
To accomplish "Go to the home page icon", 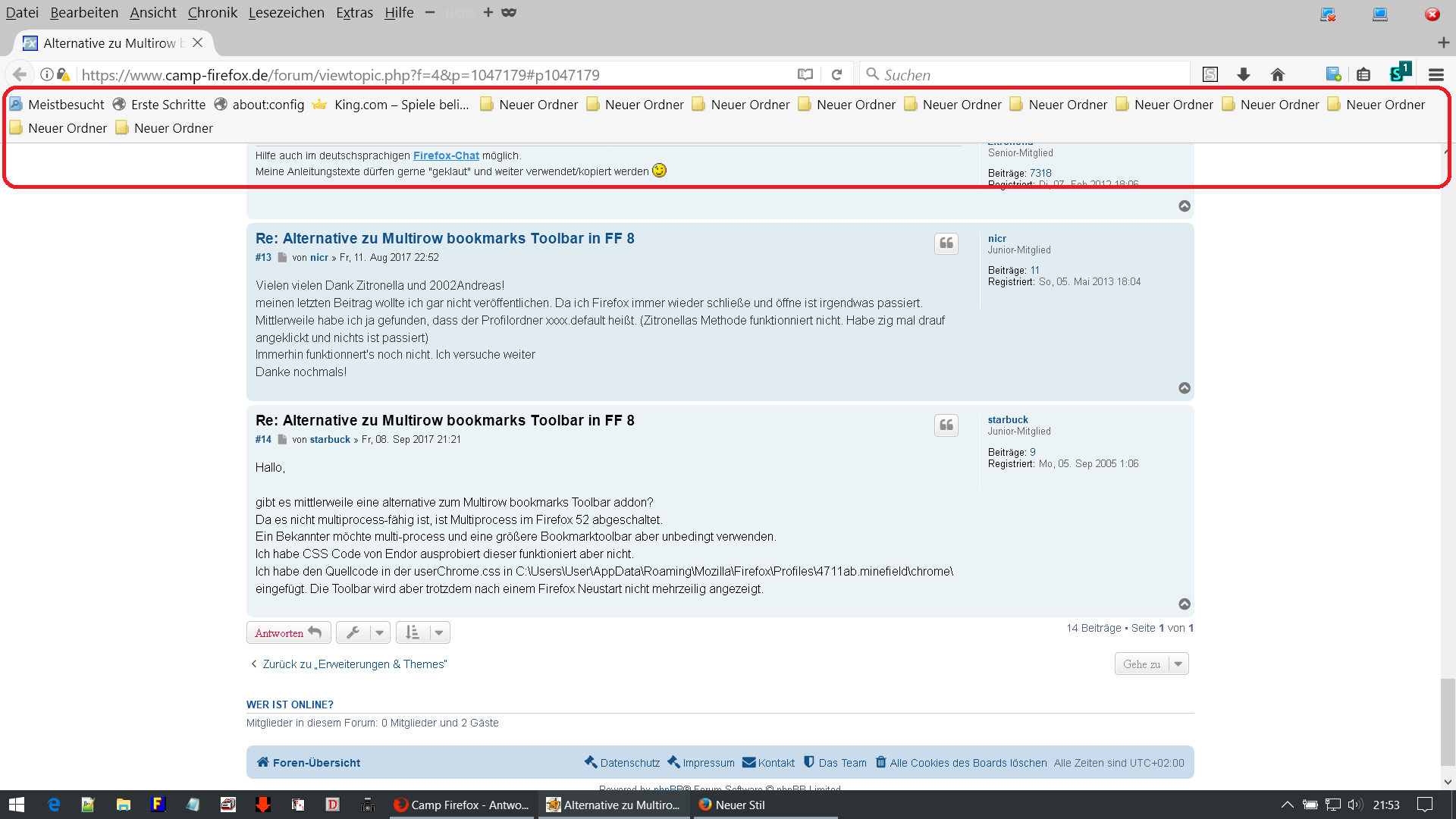I will (1278, 74).
